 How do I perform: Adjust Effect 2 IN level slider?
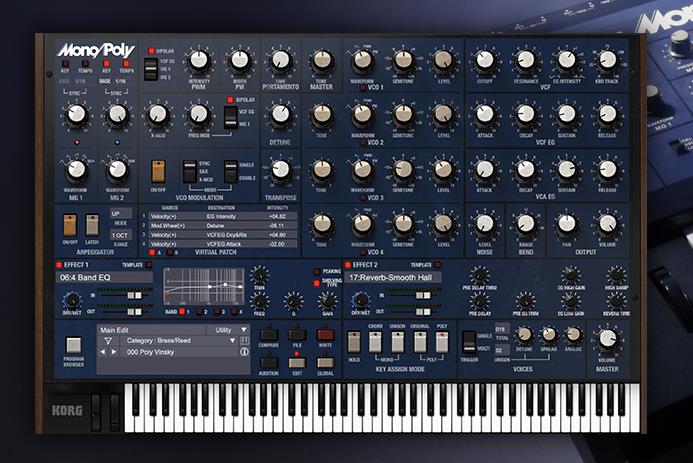click(x=423, y=295)
